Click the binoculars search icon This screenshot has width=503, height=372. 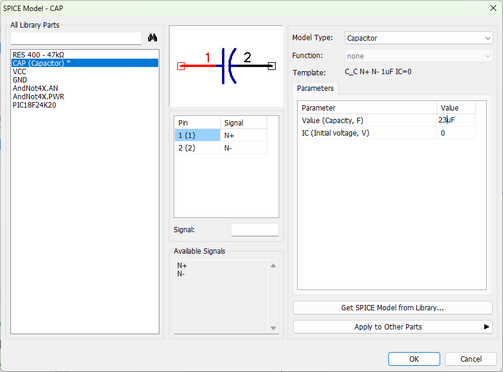pos(152,38)
